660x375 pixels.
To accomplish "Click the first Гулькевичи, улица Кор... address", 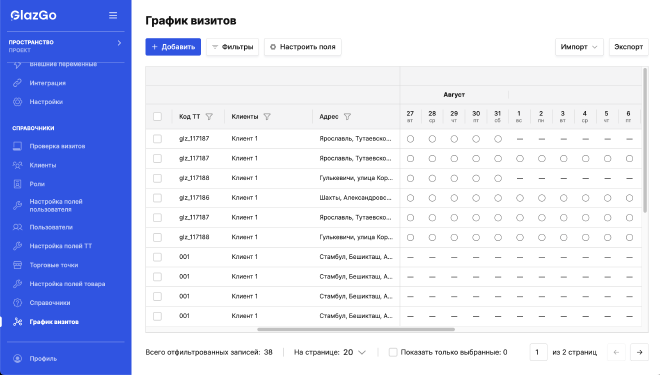I will click(356, 178).
